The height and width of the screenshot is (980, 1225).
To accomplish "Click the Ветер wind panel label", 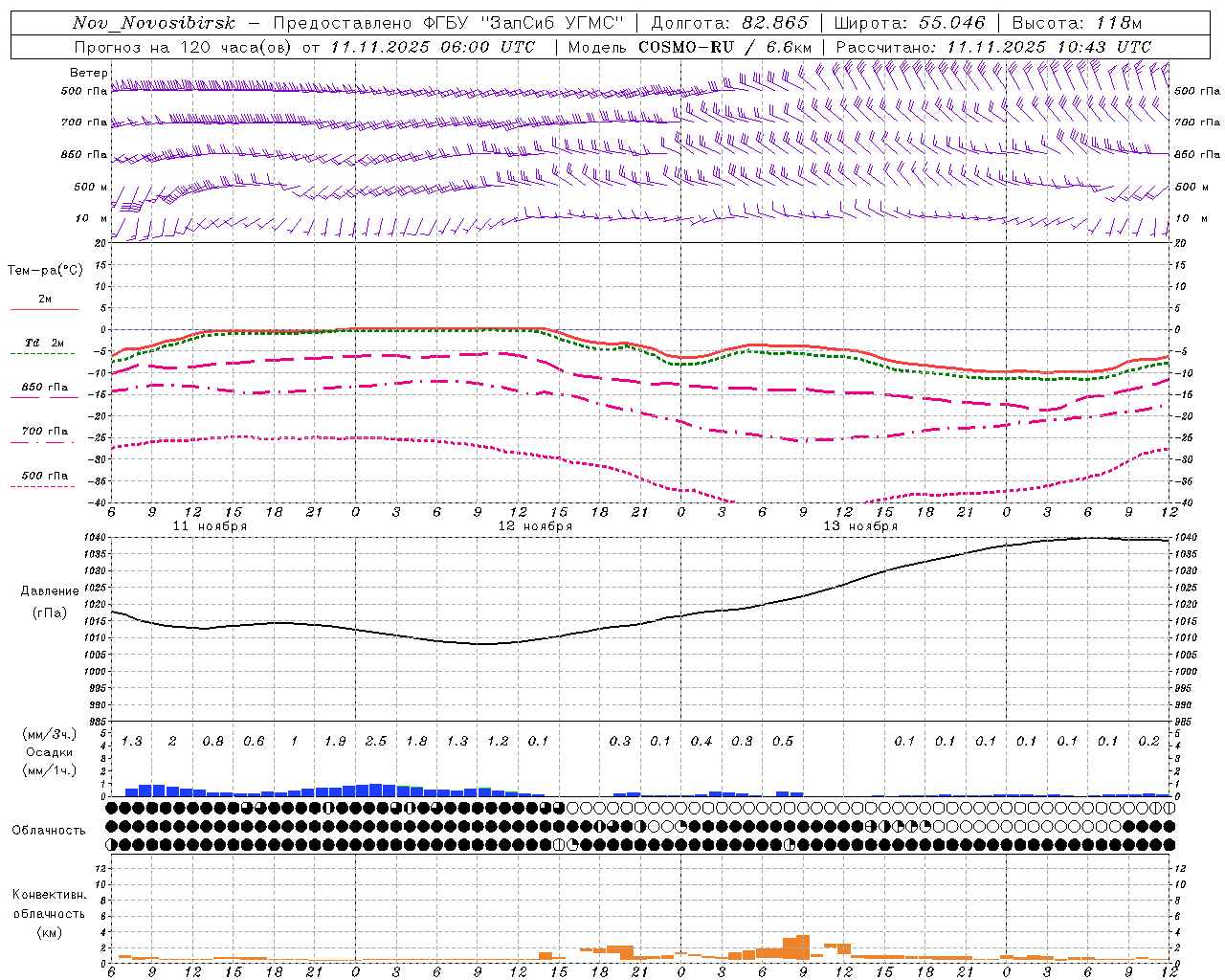I will (89, 73).
